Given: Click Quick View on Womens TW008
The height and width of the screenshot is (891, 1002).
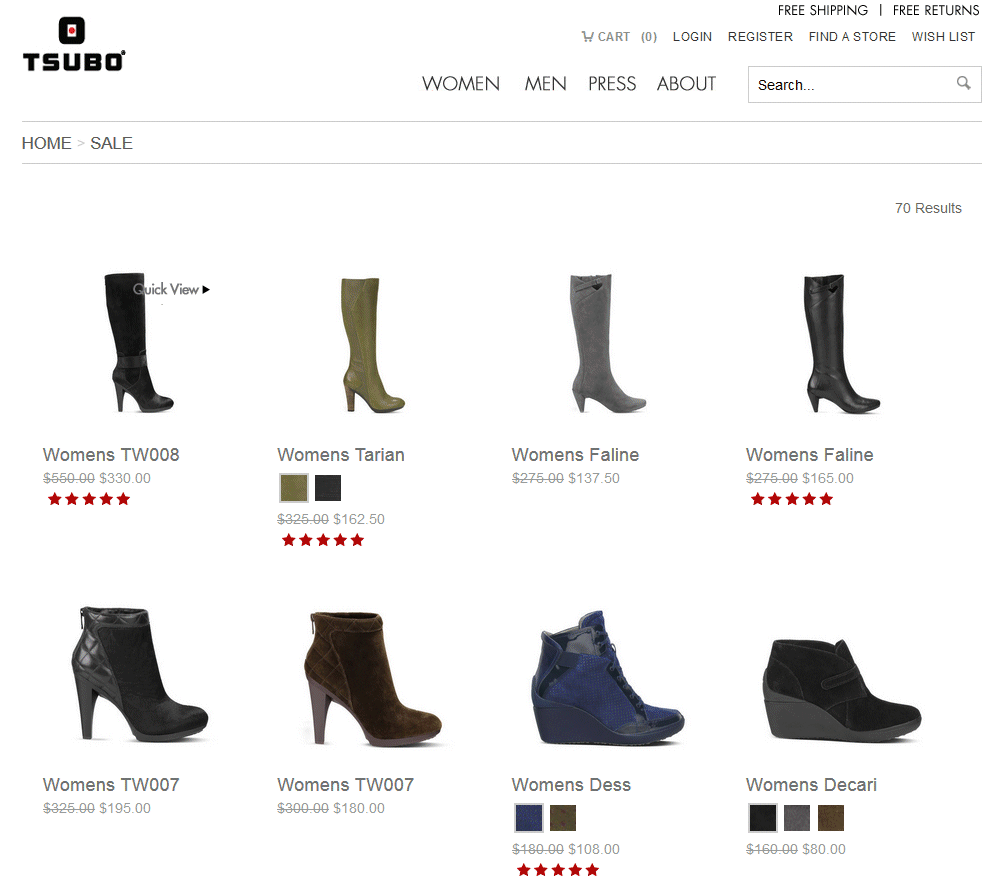Looking at the screenshot, I should pos(171,289).
